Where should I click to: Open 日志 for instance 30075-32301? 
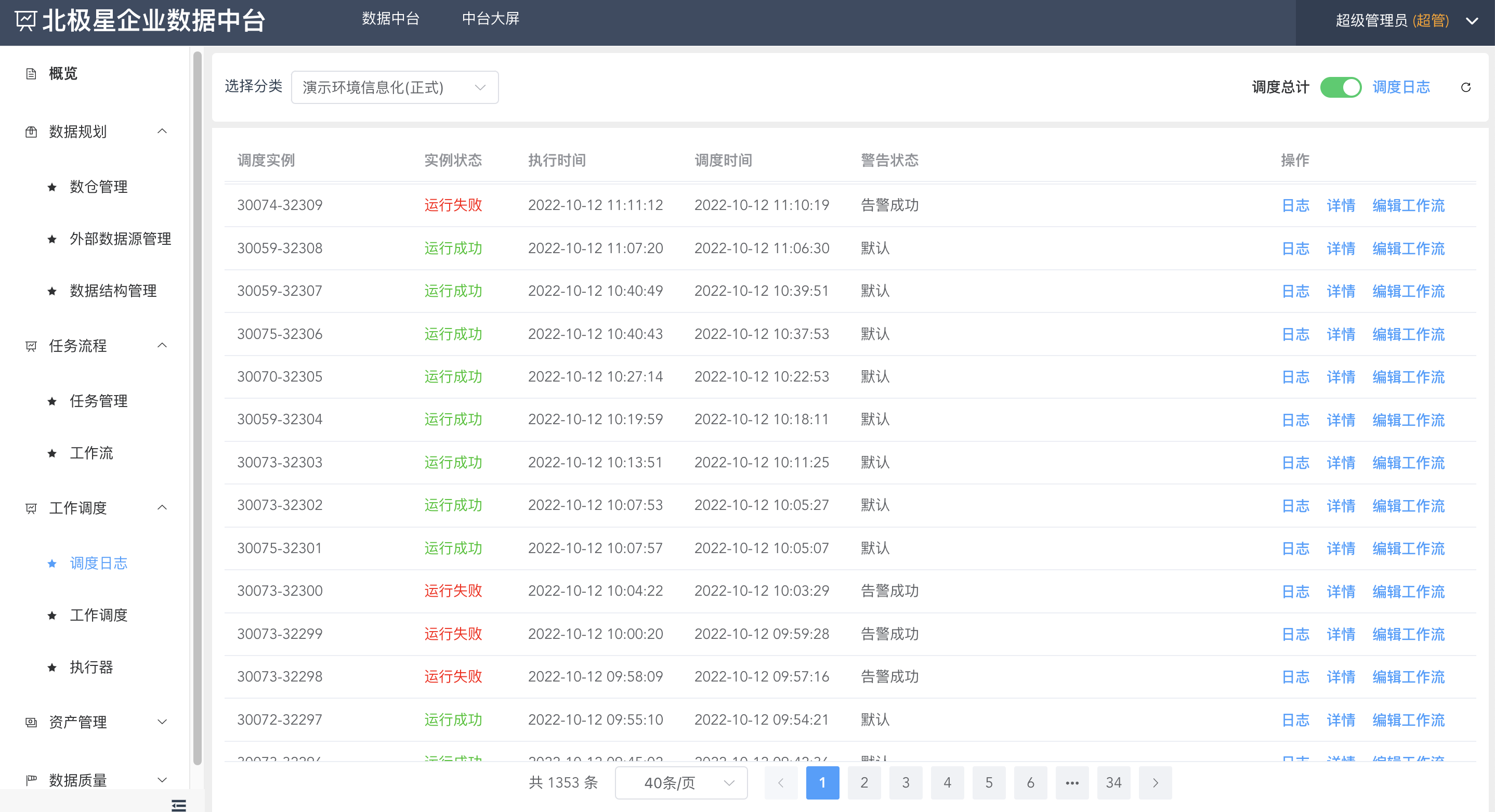click(x=1295, y=548)
